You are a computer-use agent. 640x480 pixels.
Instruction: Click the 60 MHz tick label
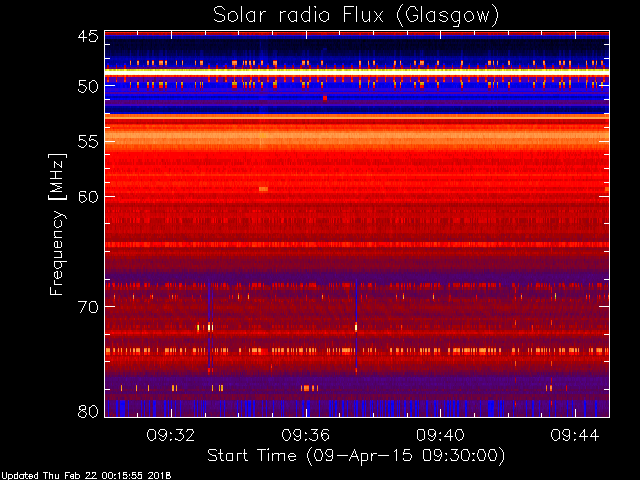88,197
